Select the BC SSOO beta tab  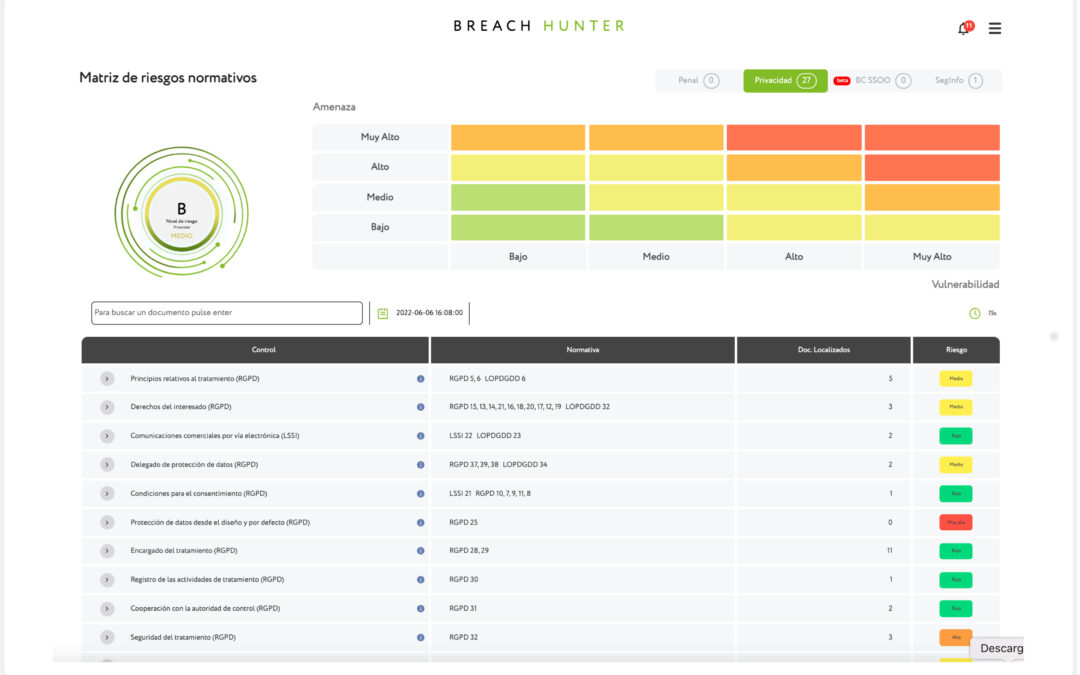[x=872, y=81]
